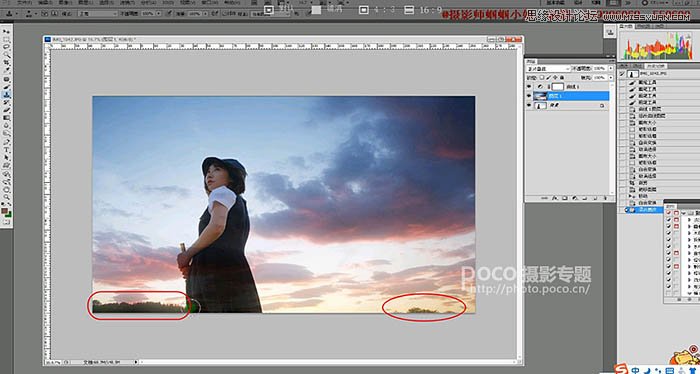Image resolution: width=700 pixels, height=374 pixels.
Task: Select the Eraser tool
Action: click(8, 110)
